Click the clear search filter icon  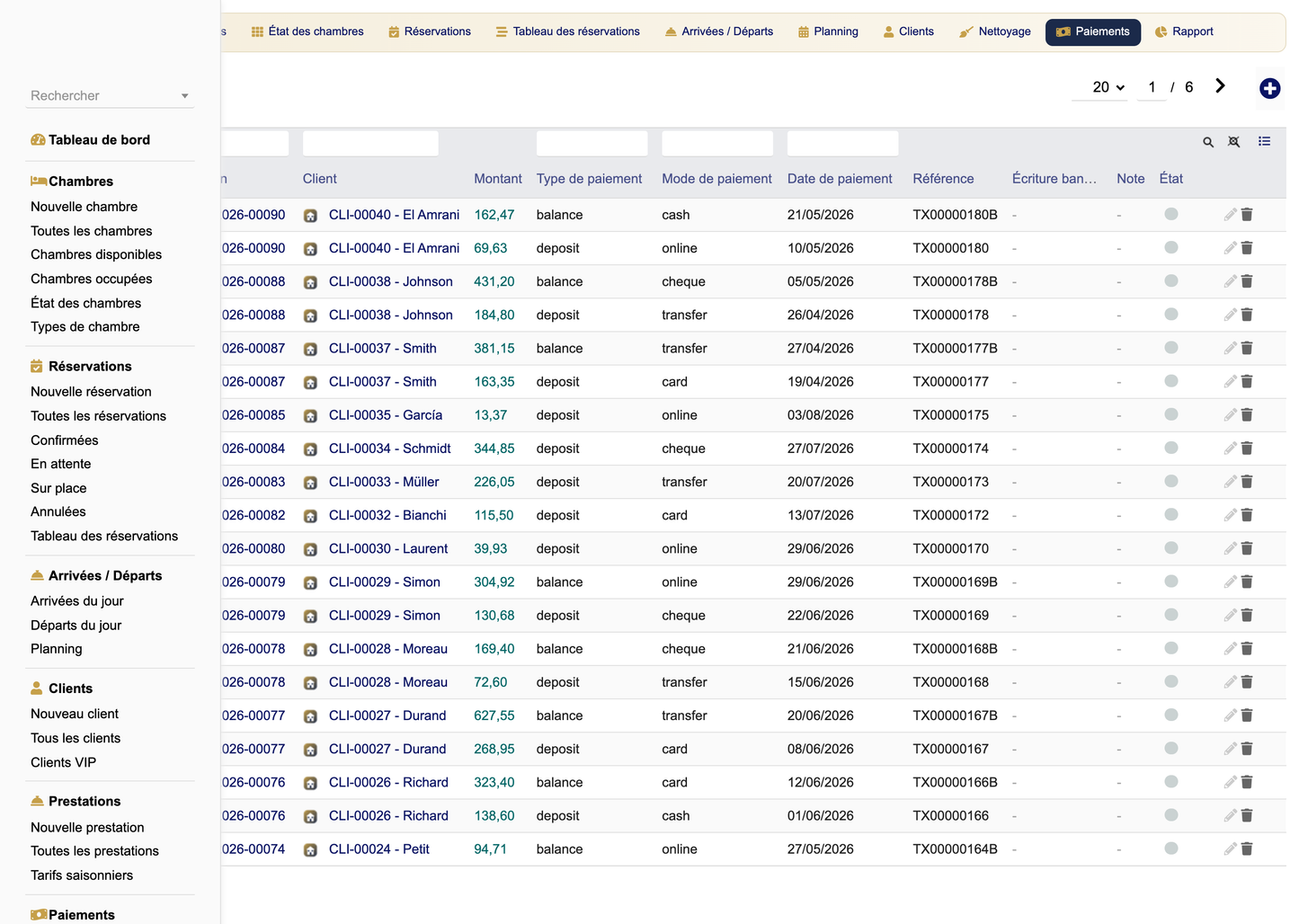pyautogui.click(x=1234, y=142)
